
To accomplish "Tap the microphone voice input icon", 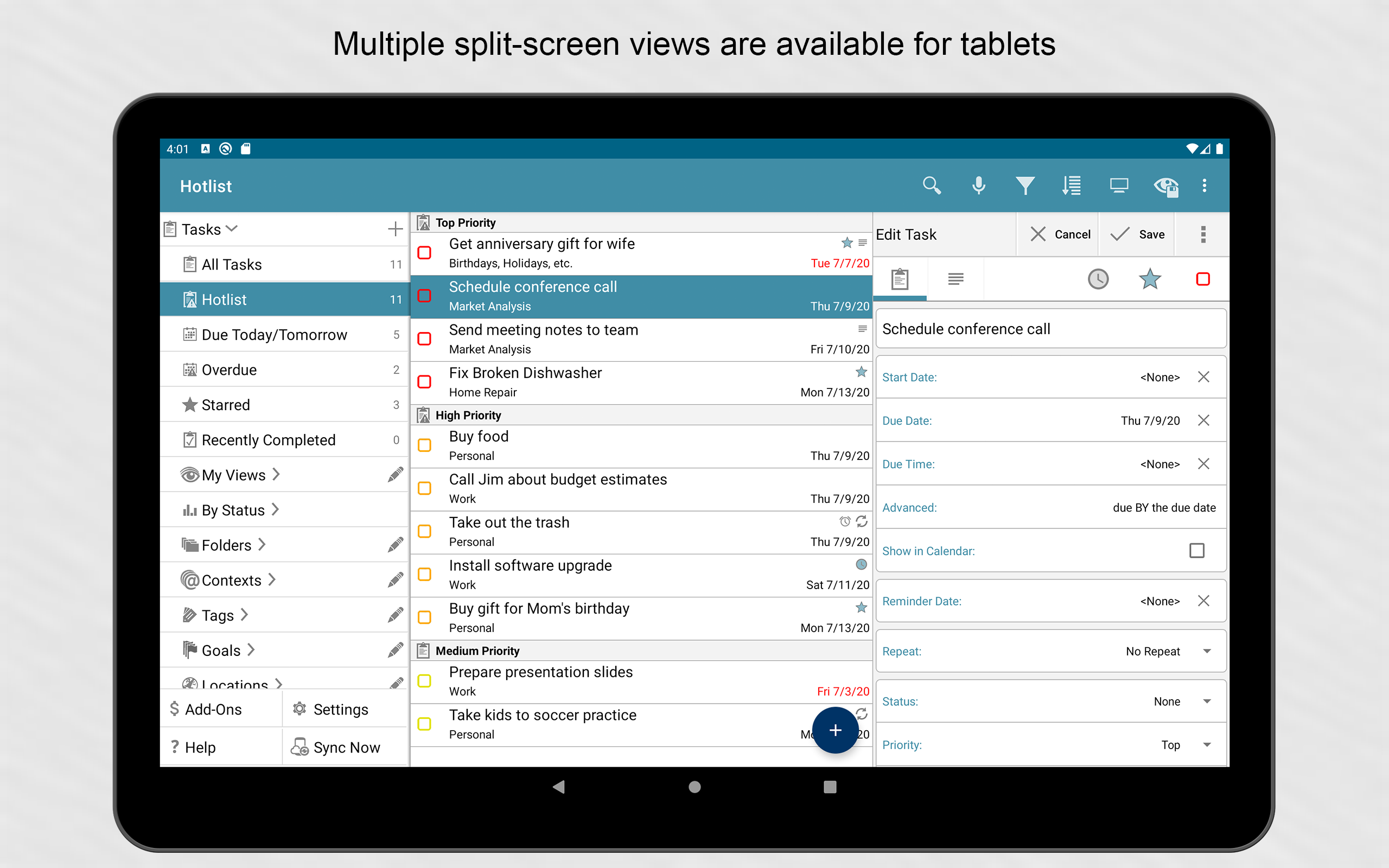I will pos(979,186).
